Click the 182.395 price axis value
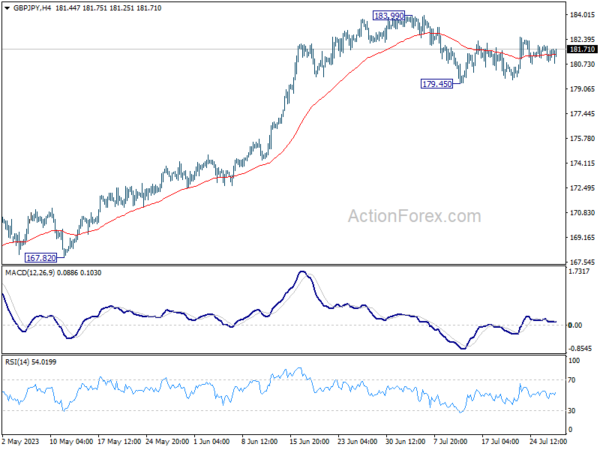 click(582, 40)
